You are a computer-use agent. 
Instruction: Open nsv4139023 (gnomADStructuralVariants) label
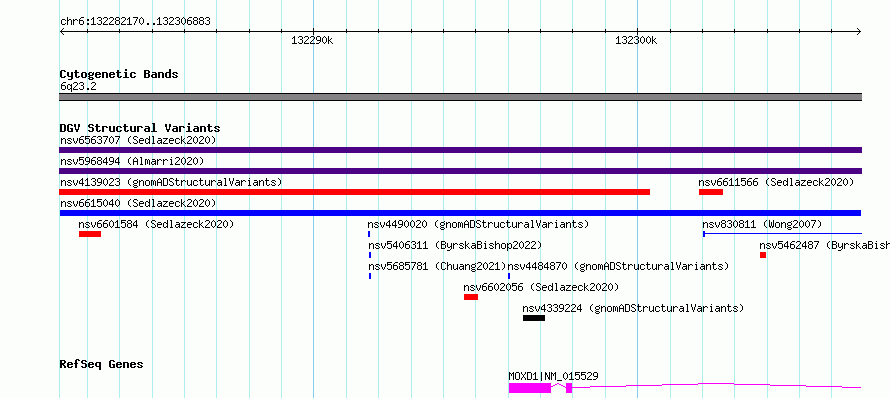[x=171, y=182]
